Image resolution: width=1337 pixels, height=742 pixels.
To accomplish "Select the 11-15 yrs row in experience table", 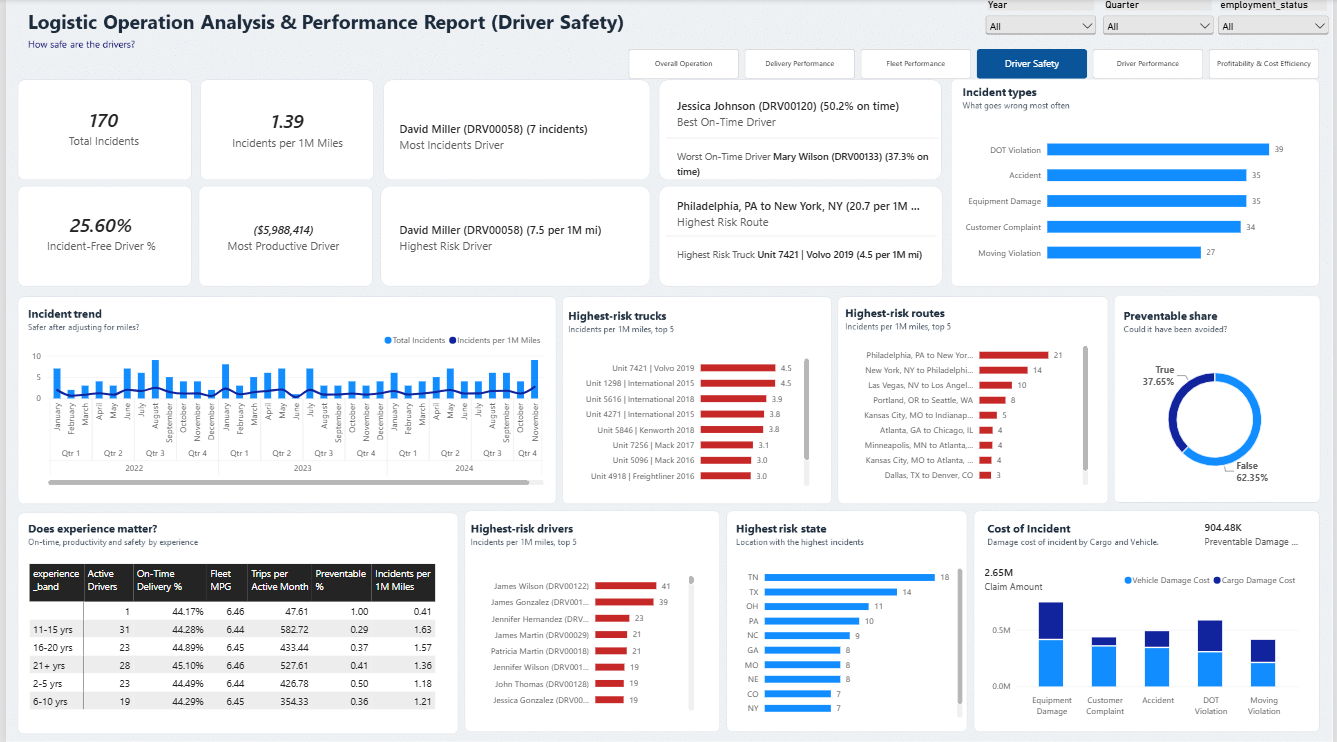I will [x=232, y=629].
